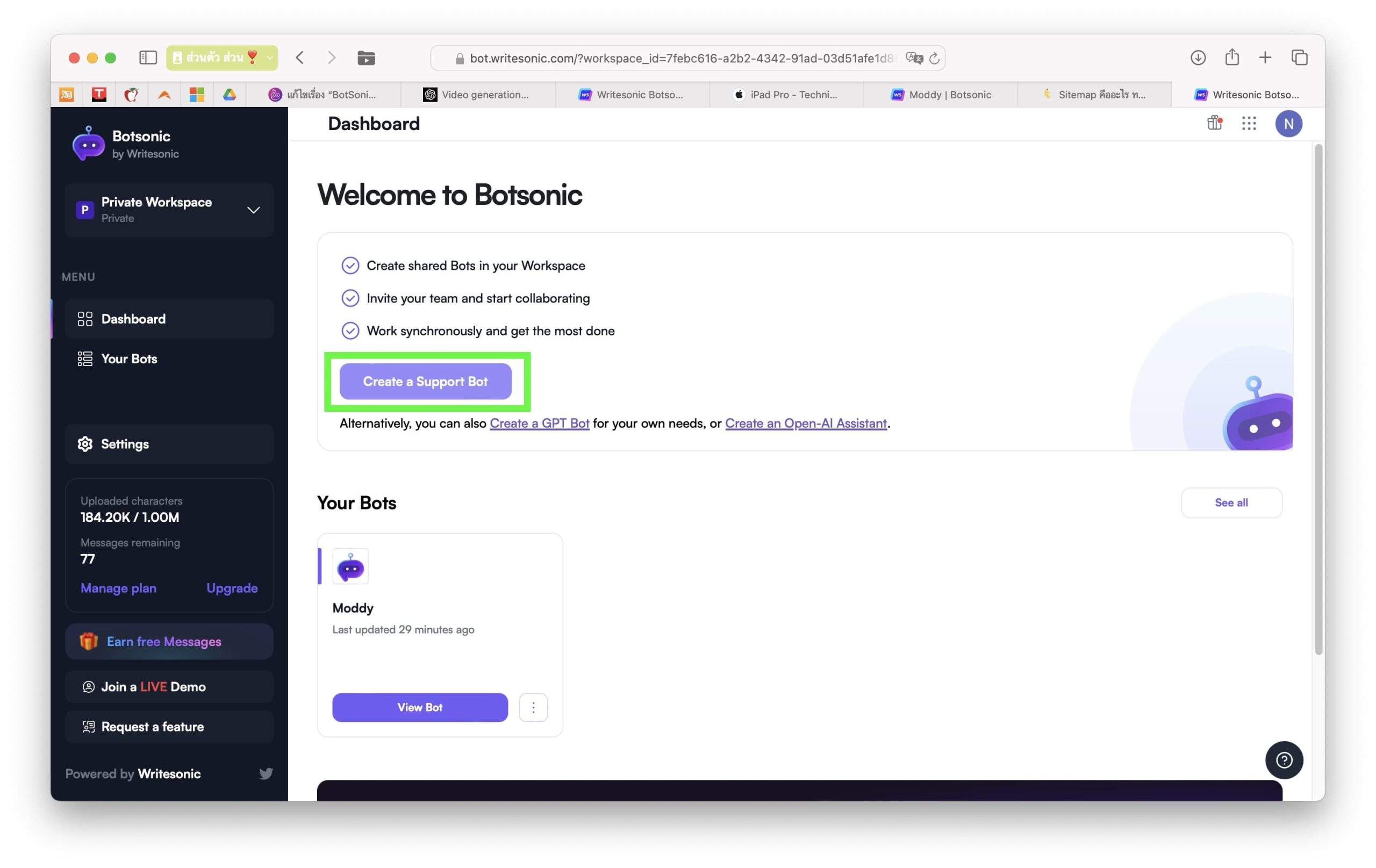
Task: Click the Twitter bird icon
Action: 266,773
